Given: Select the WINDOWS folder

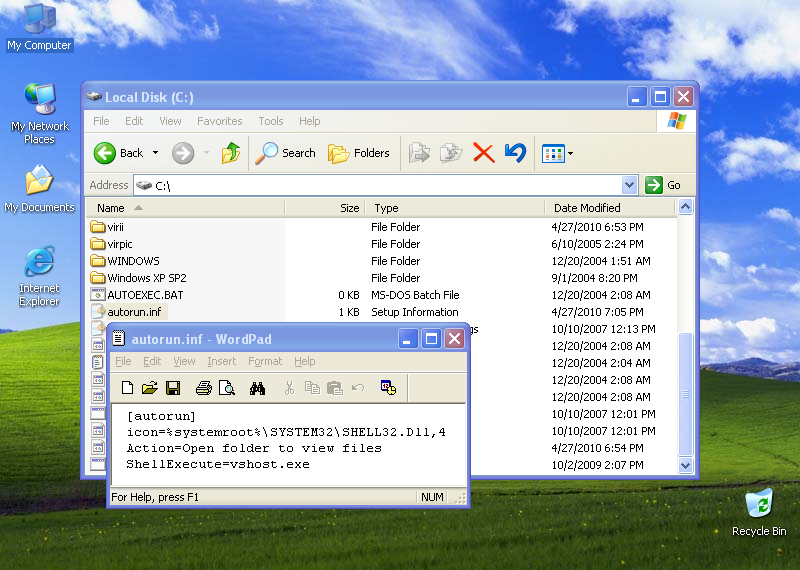Looking at the screenshot, I should [x=125, y=261].
